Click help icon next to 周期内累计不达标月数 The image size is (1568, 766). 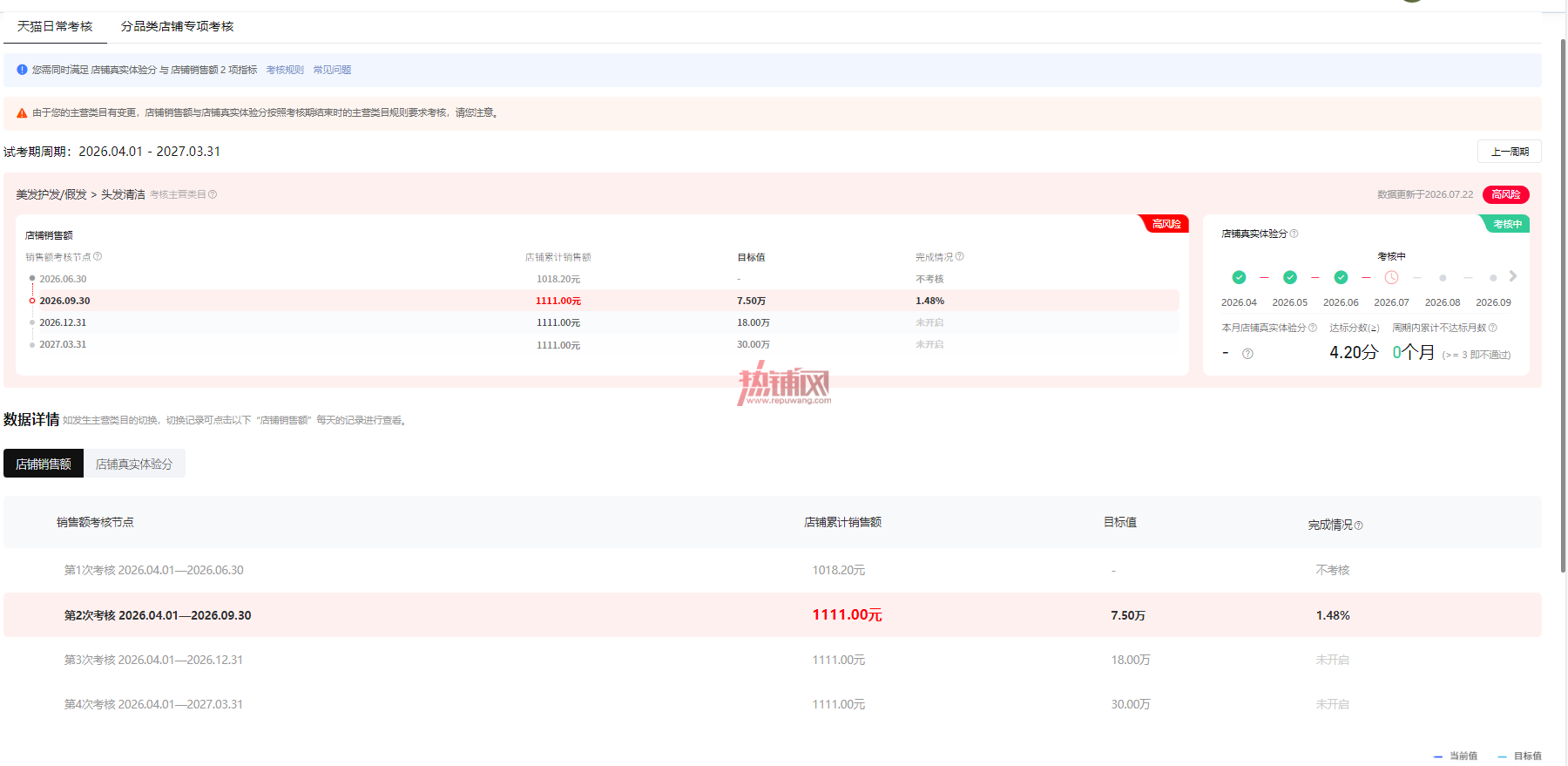pyautogui.click(x=1492, y=328)
